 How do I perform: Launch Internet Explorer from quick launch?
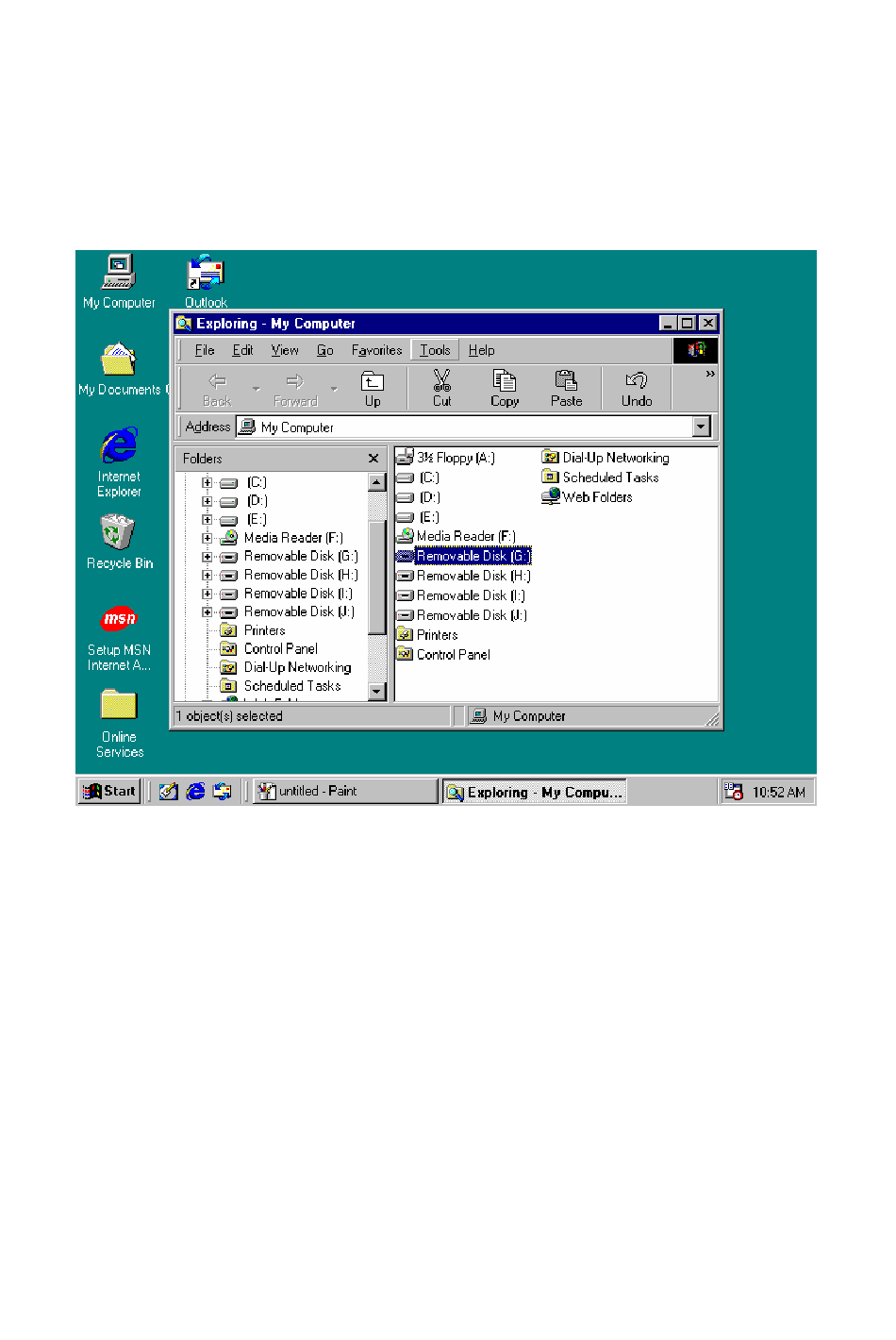pos(195,792)
